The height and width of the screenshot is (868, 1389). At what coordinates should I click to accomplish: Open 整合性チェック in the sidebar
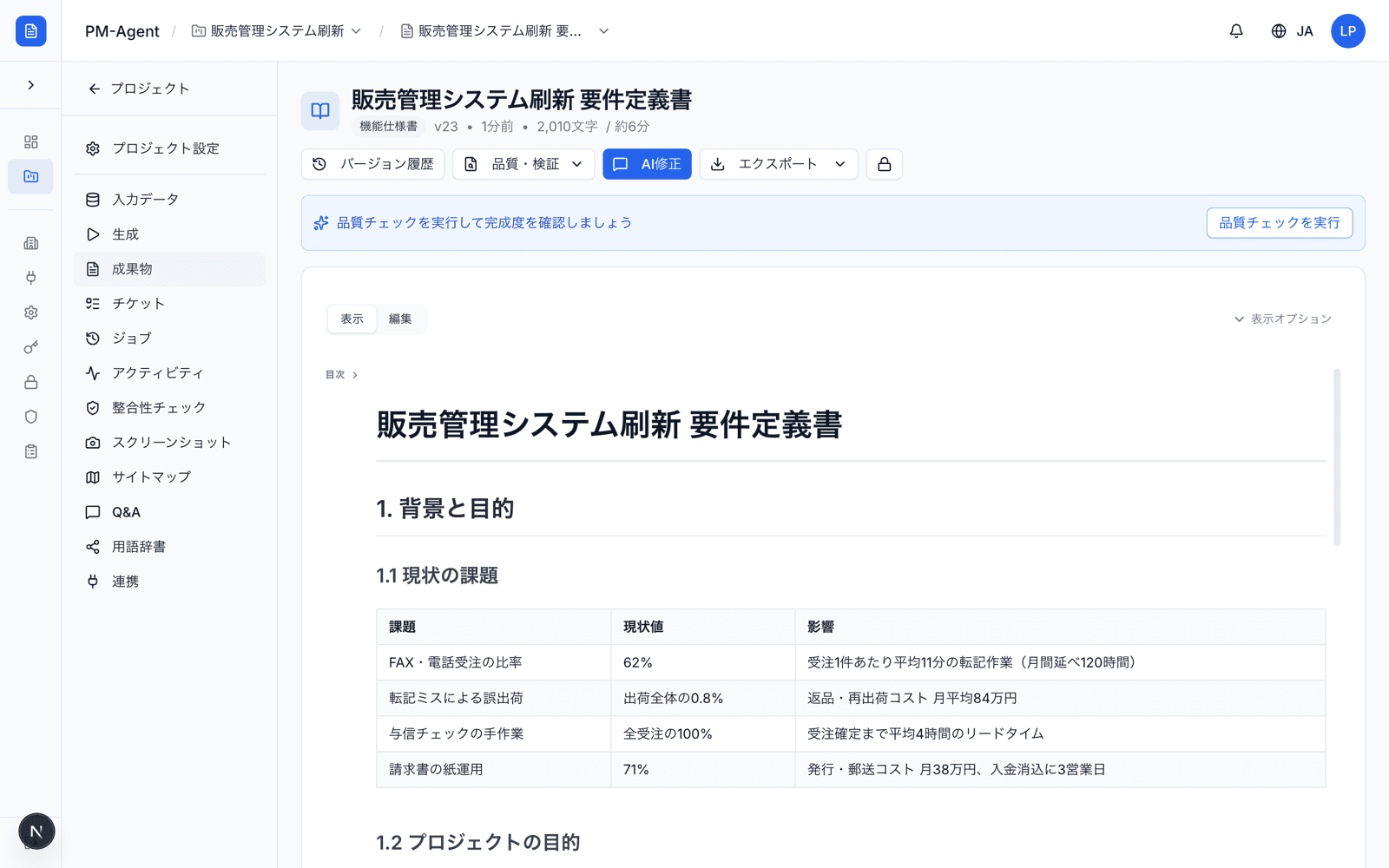(169, 408)
